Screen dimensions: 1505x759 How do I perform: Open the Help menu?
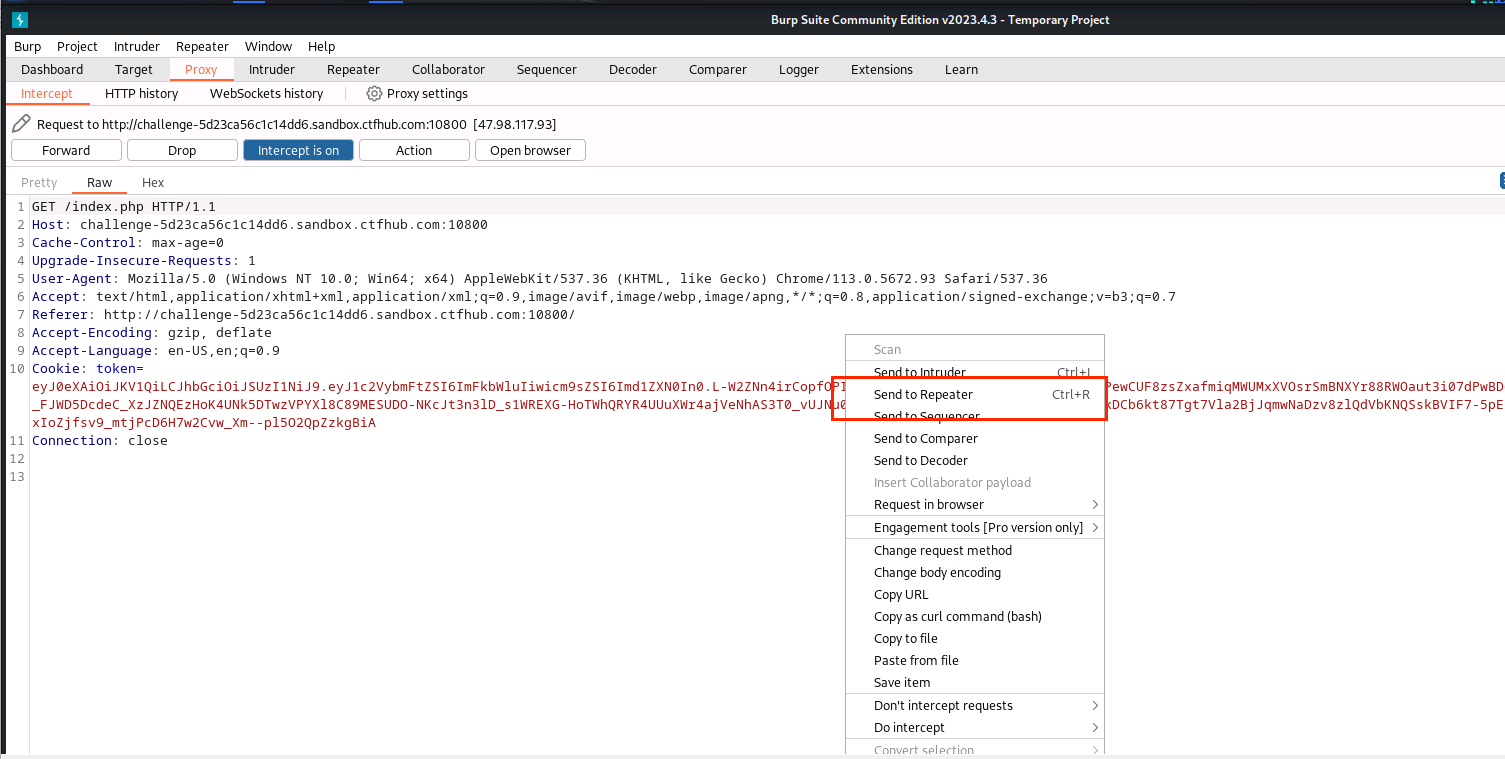pyautogui.click(x=321, y=46)
